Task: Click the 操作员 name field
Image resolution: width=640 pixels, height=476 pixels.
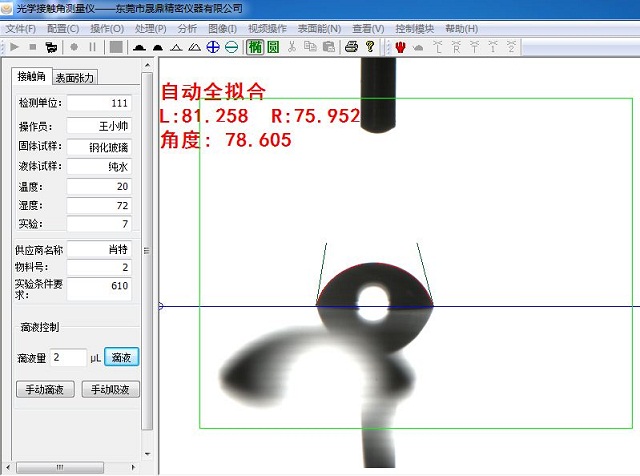Action: click(99, 127)
